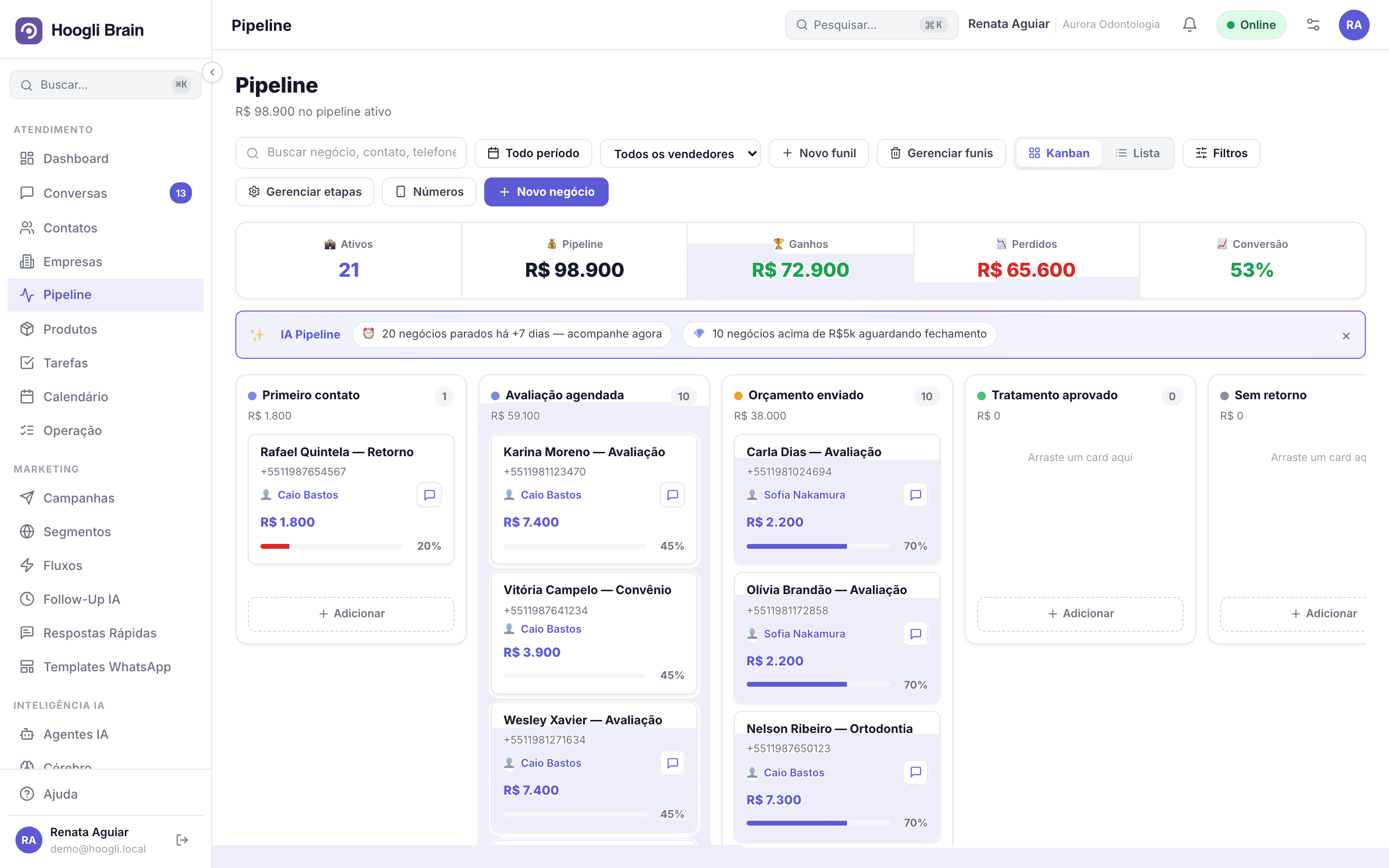This screenshot has height=868, width=1389.
Task: Click the progress bar on Rafael Quintela card
Action: 331,546
